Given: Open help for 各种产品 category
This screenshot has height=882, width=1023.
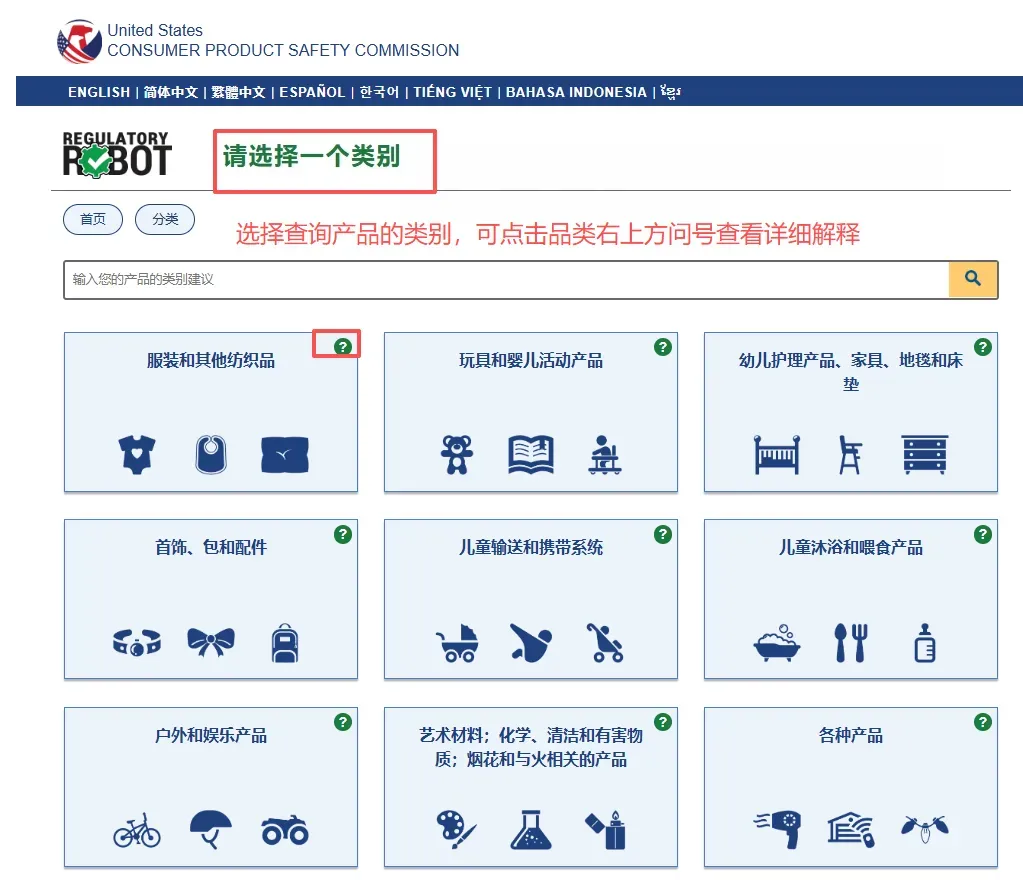Looking at the screenshot, I should click(x=983, y=722).
